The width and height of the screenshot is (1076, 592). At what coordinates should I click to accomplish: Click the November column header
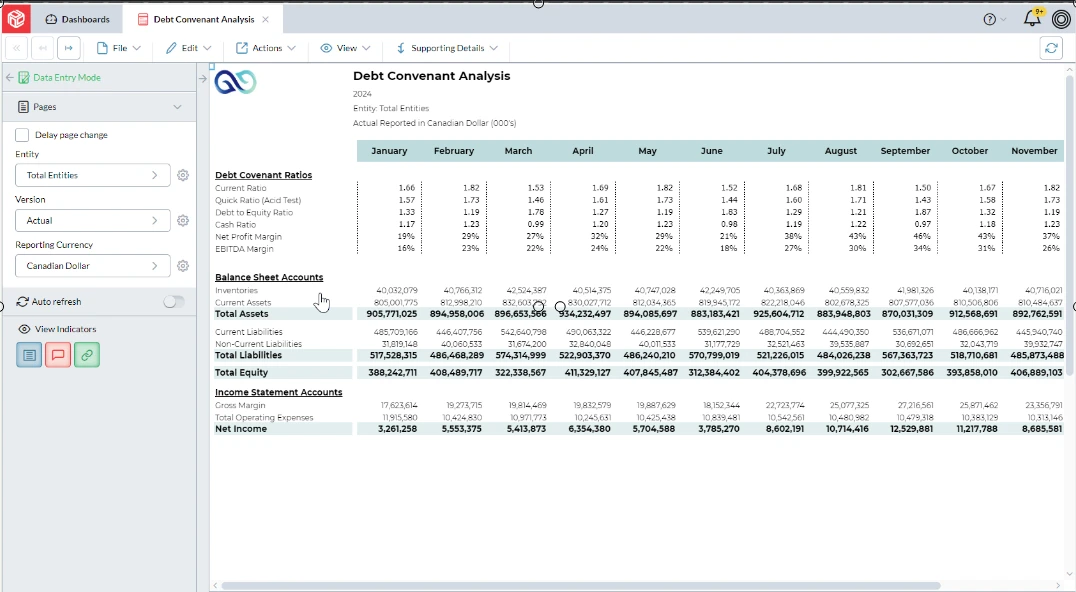[1034, 151]
